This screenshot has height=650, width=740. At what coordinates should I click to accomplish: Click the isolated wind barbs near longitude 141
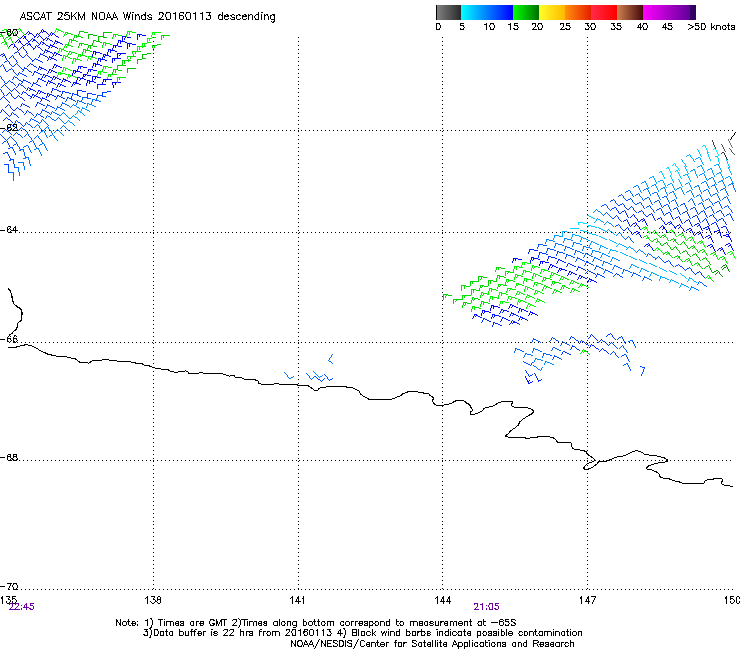click(x=310, y=369)
